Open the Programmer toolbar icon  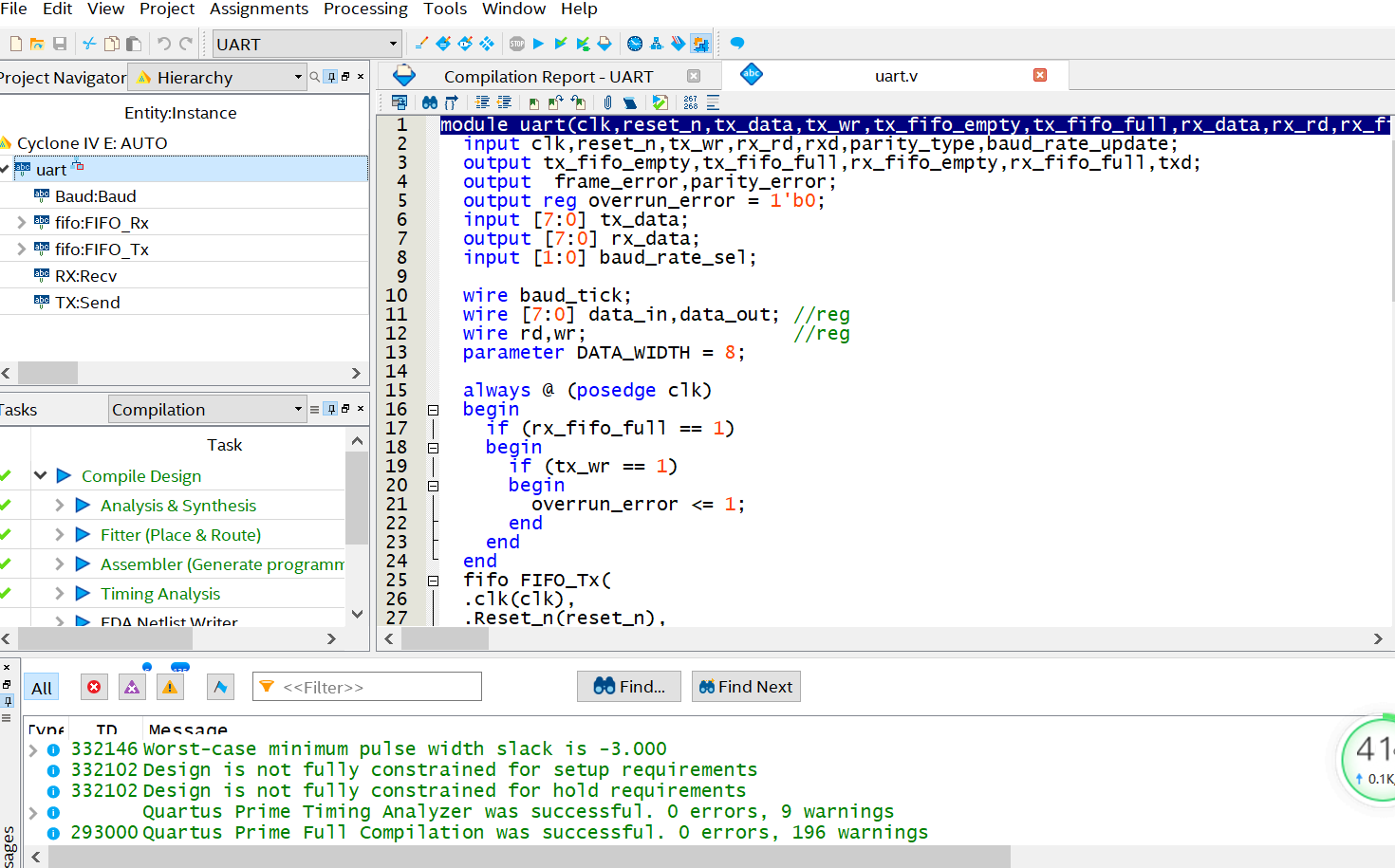[679, 44]
